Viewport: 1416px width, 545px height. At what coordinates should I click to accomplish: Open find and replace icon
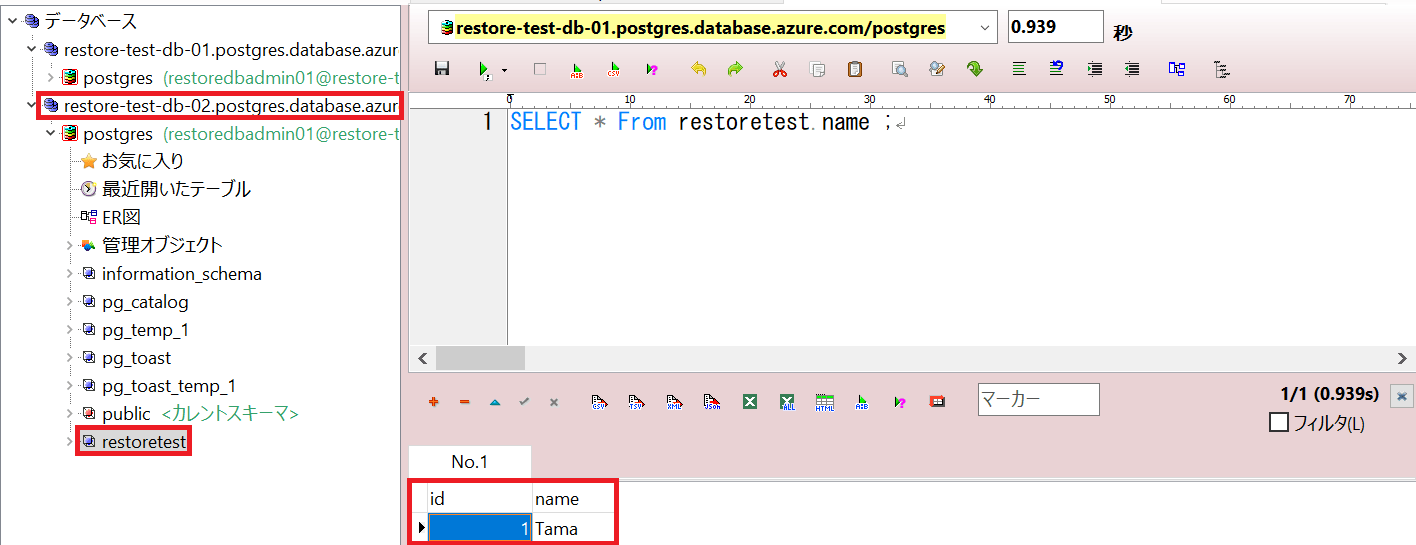(937, 69)
